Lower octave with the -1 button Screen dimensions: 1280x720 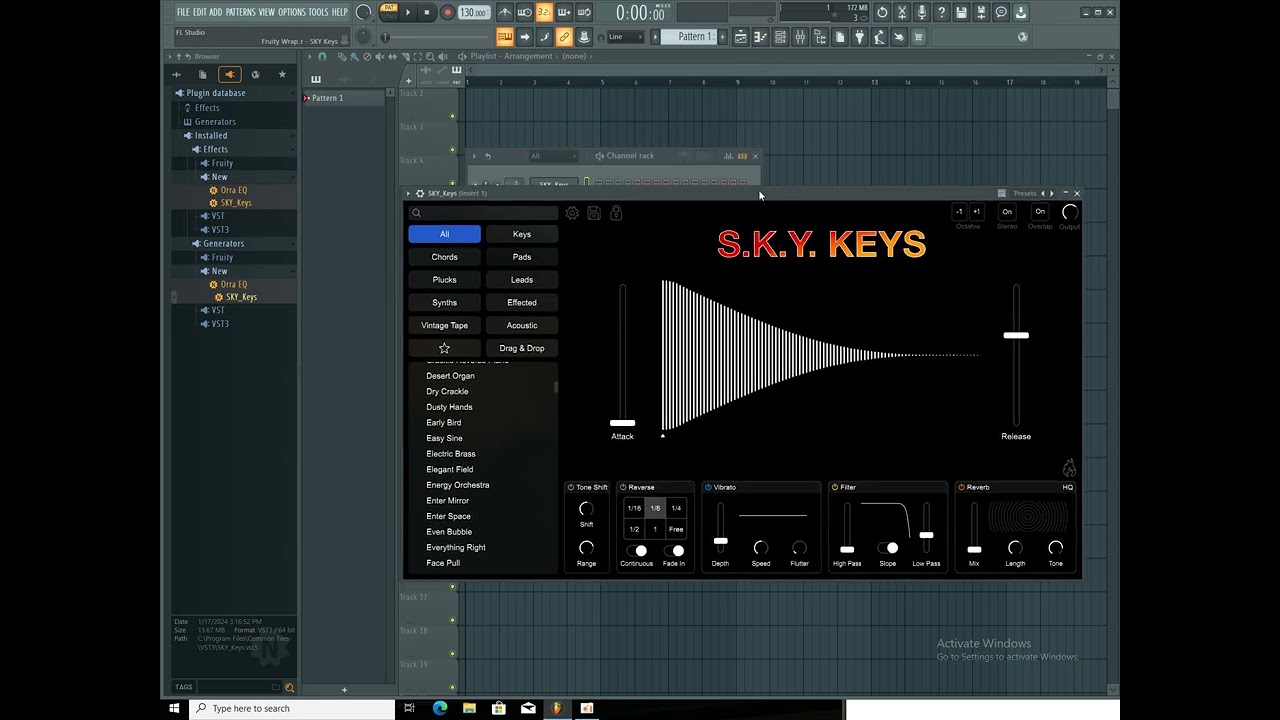[x=959, y=211]
